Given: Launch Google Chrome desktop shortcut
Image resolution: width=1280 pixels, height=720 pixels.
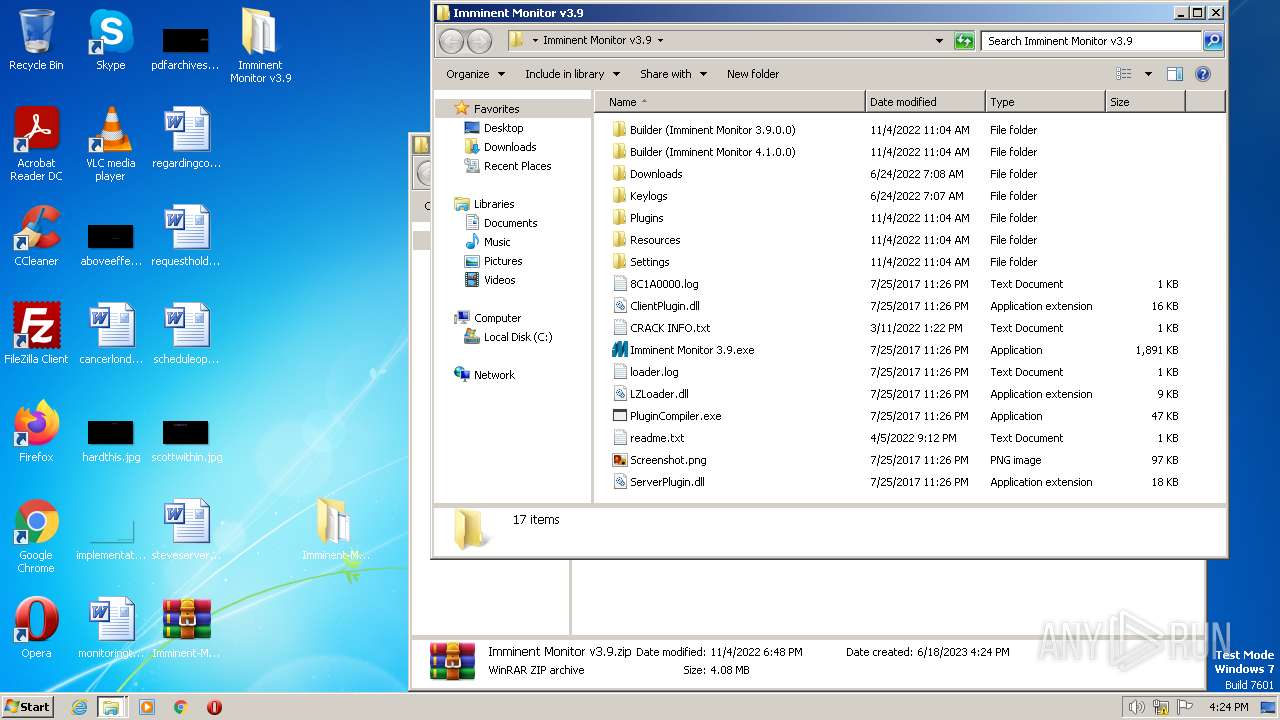Looking at the screenshot, I should tap(36, 536).
